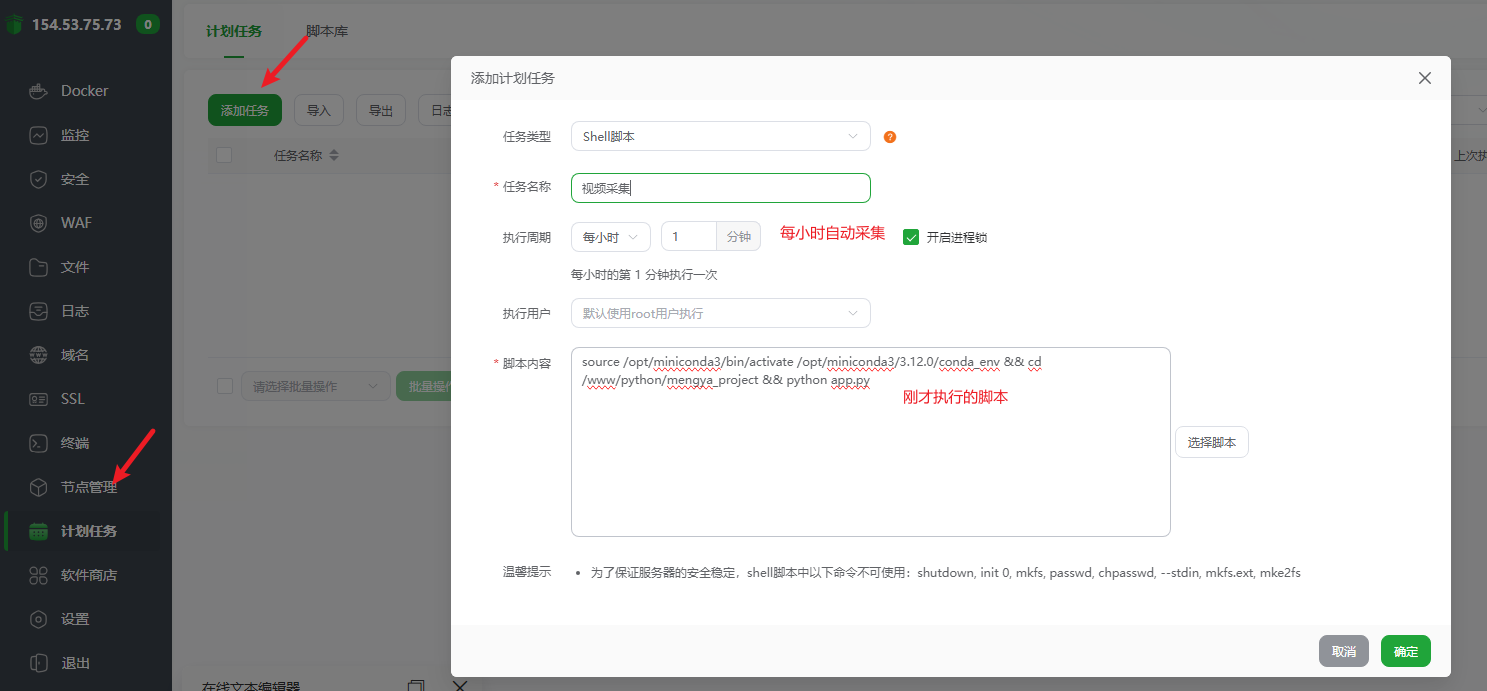Click the orange help icon beside 任务类型

890,137
